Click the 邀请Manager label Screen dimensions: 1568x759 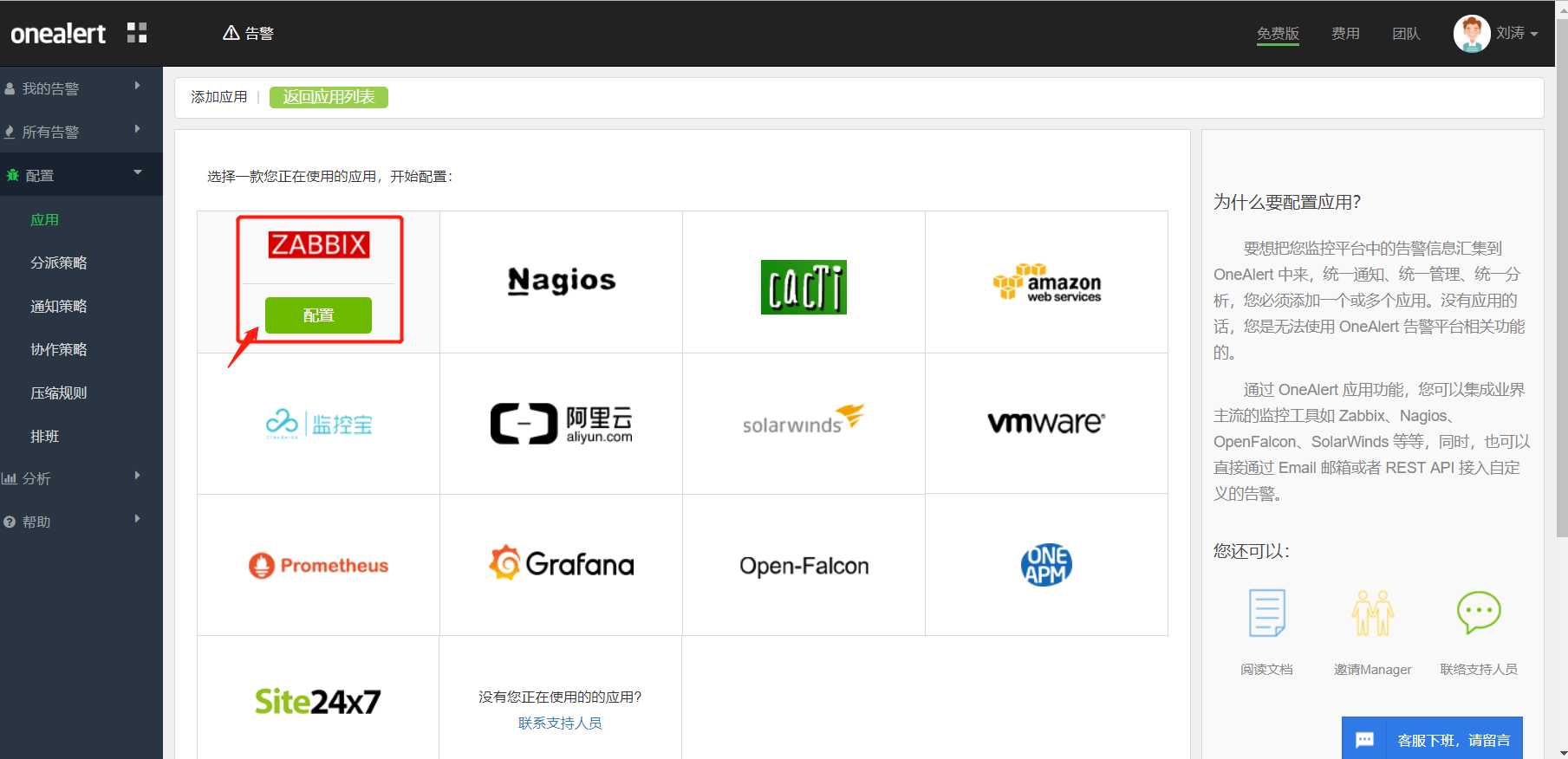click(x=1372, y=669)
